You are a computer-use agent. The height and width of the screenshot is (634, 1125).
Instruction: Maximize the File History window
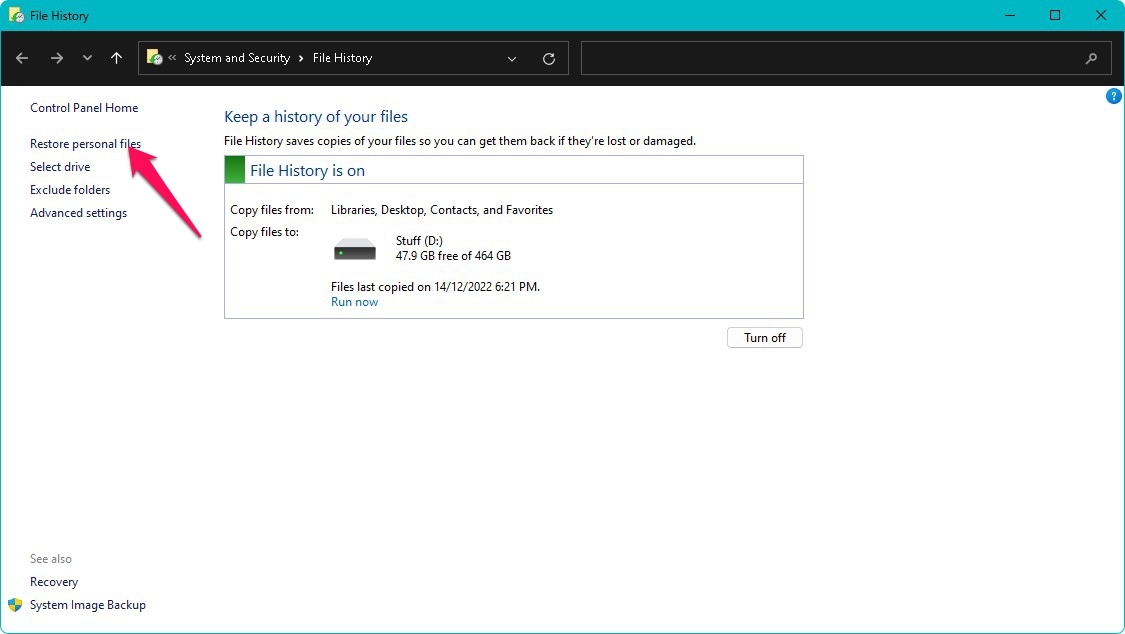[1055, 15]
